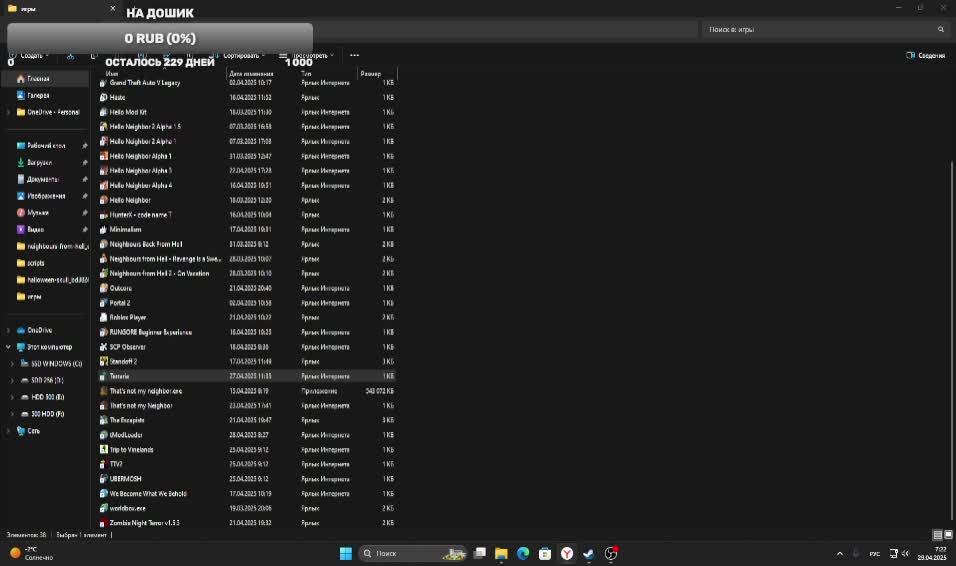Open the three-dots more options menu

click(x=354, y=56)
